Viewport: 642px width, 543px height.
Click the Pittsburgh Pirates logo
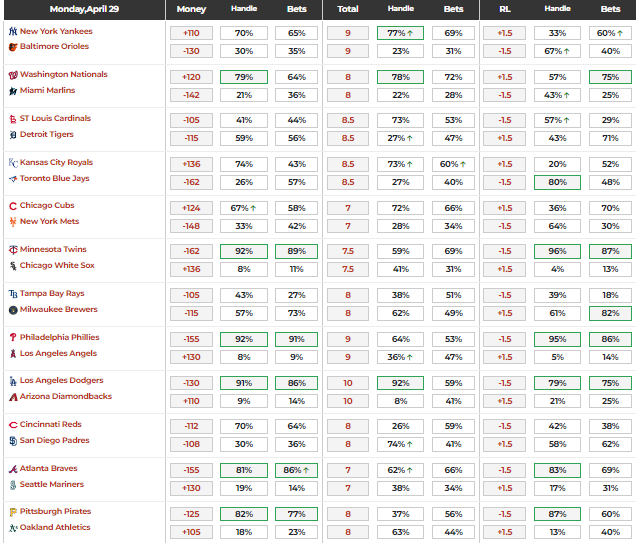[x=12, y=512]
